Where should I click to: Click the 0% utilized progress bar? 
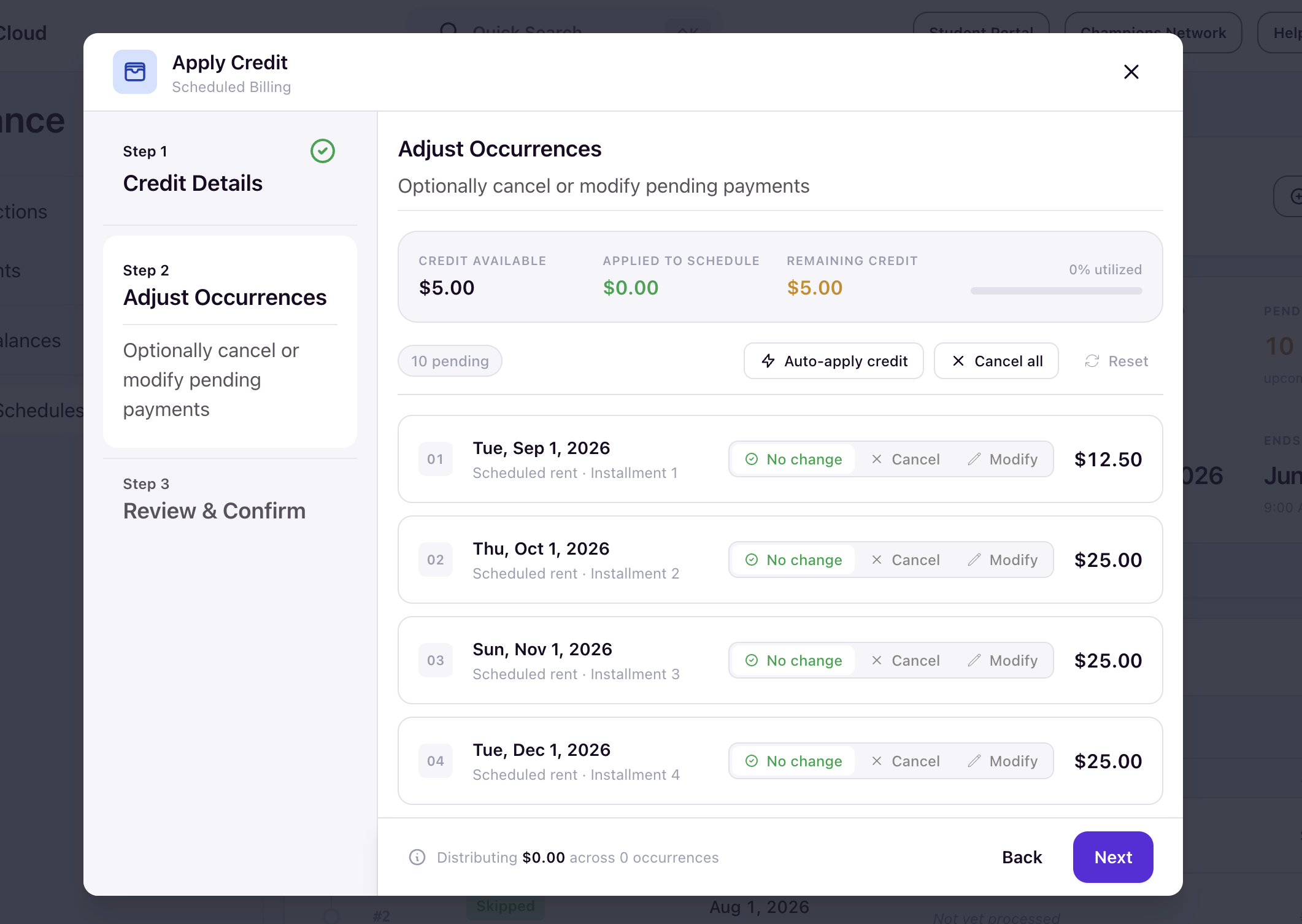(1056, 291)
